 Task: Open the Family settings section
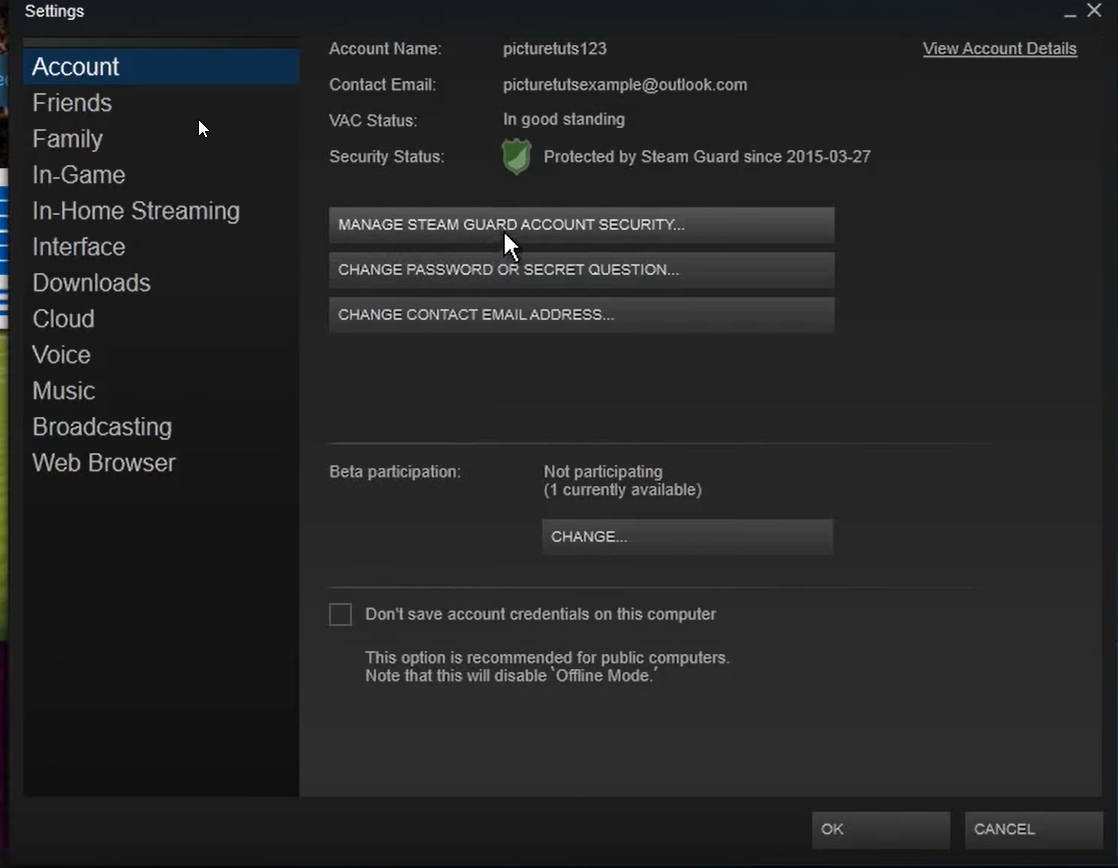pyautogui.click(x=67, y=138)
